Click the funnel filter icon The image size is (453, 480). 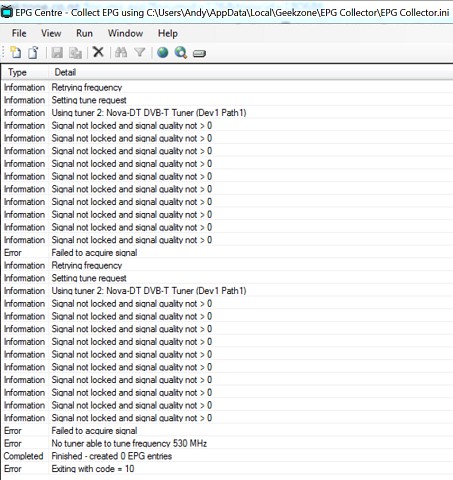pyautogui.click(x=140, y=52)
